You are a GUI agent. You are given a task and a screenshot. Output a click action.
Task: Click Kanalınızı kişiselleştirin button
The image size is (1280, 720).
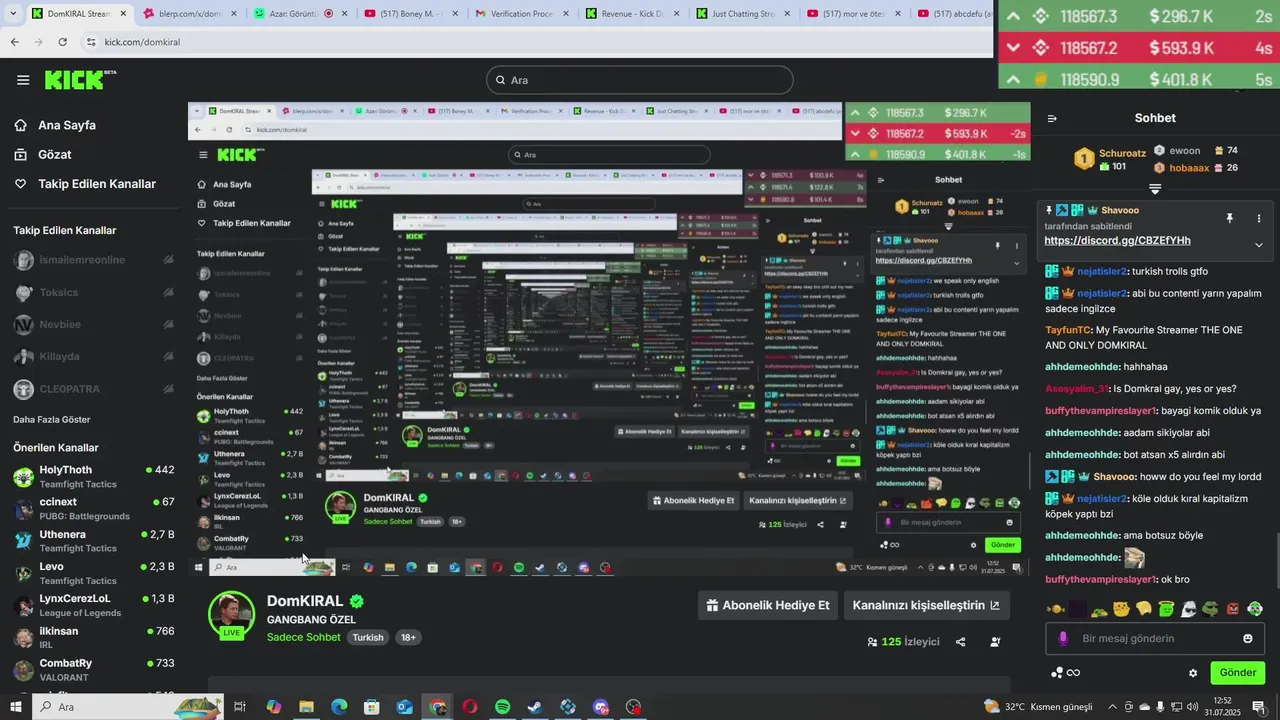point(926,605)
